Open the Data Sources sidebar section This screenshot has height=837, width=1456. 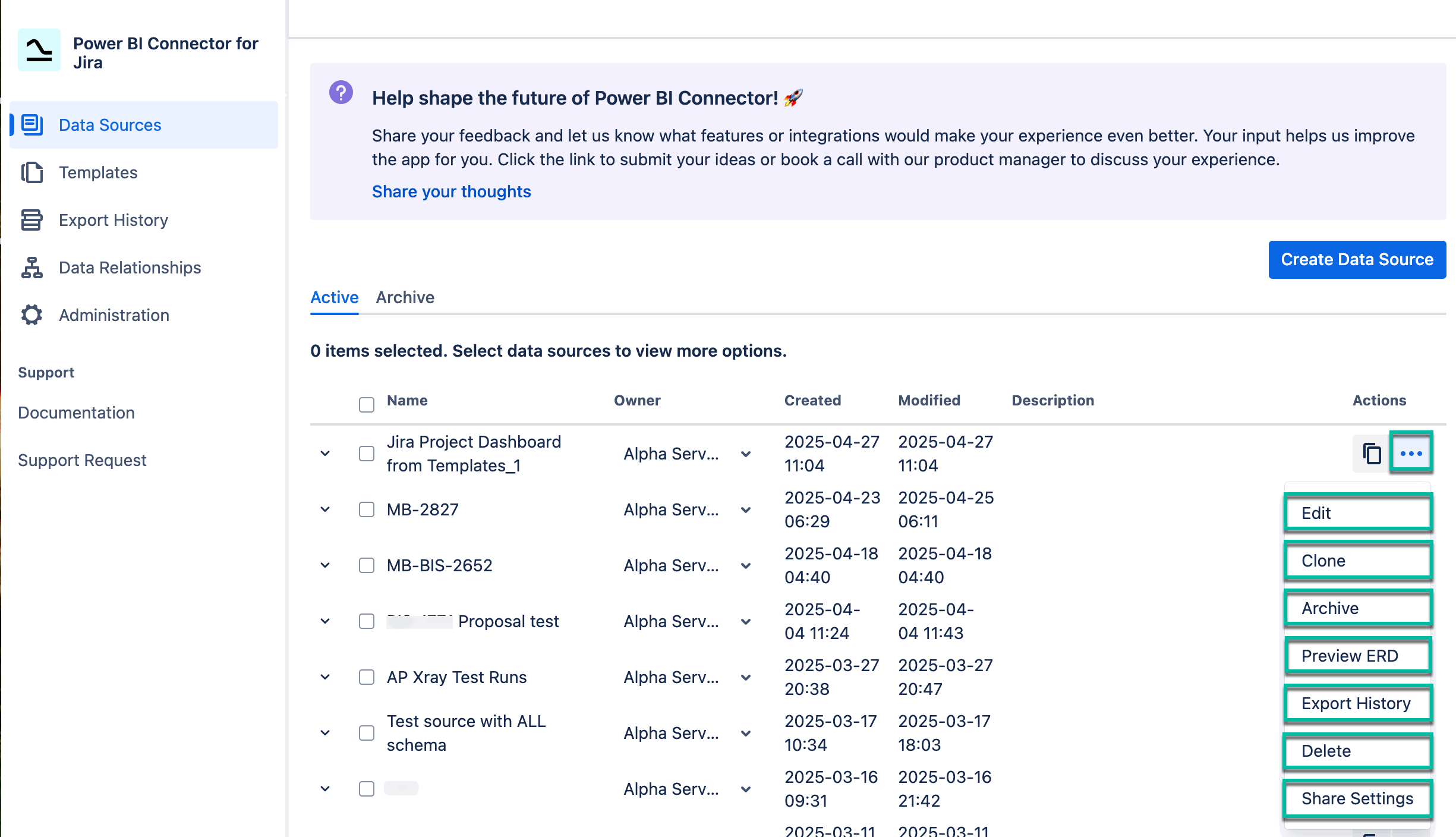(110, 125)
